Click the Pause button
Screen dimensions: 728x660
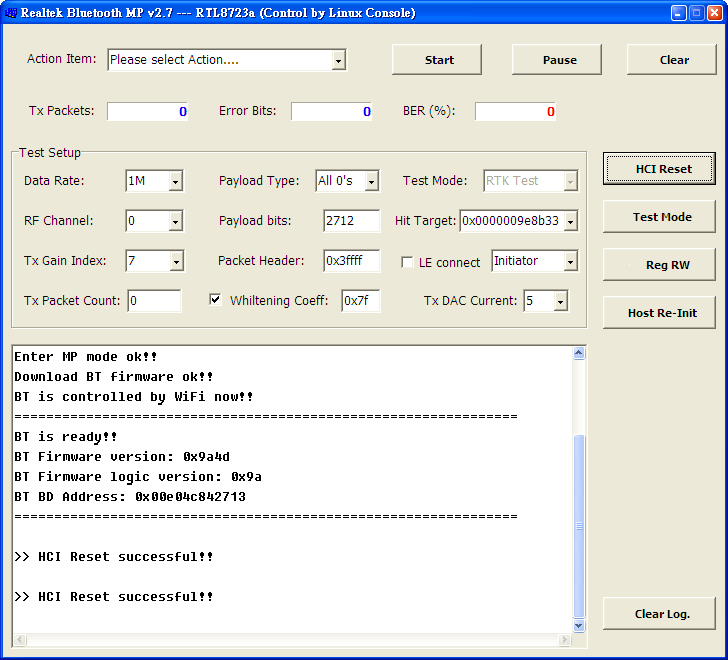coord(557,60)
